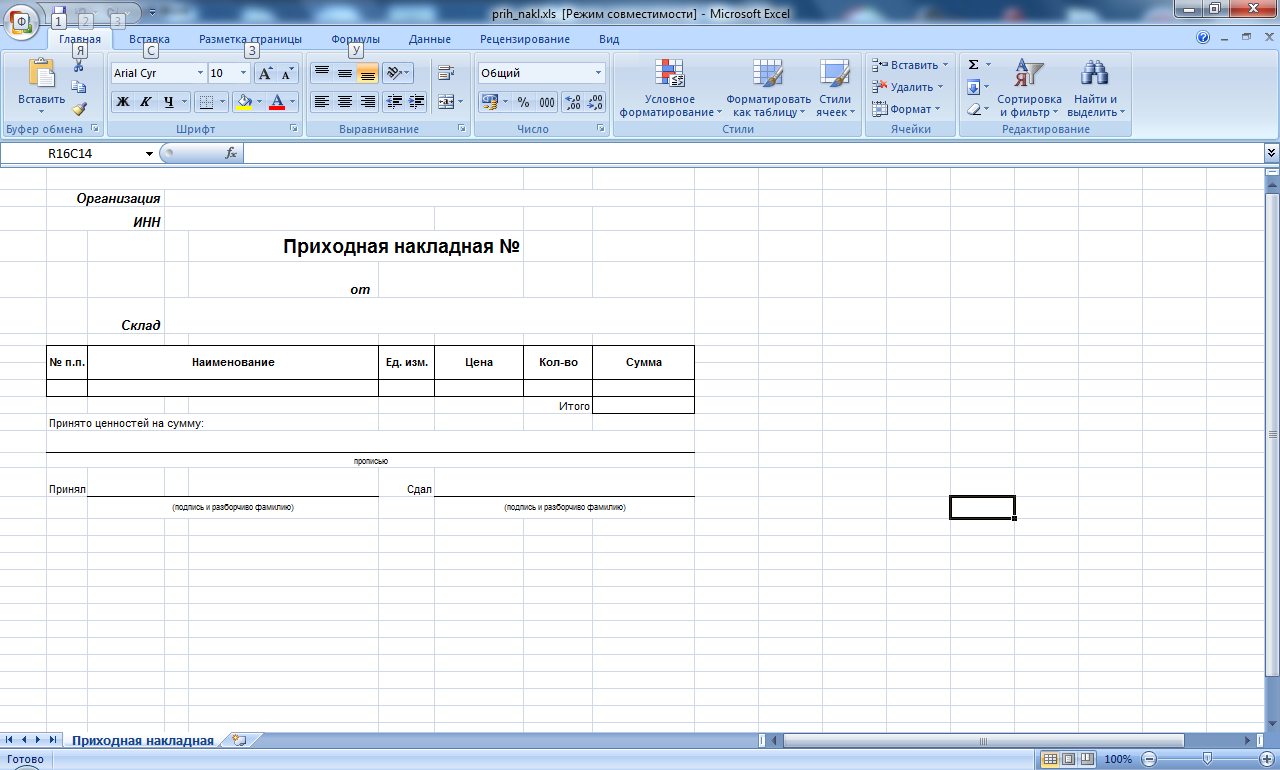Screen dimensions: 1280x770
Task: Toggle italic К formatting
Action: pyautogui.click(x=145, y=102)
